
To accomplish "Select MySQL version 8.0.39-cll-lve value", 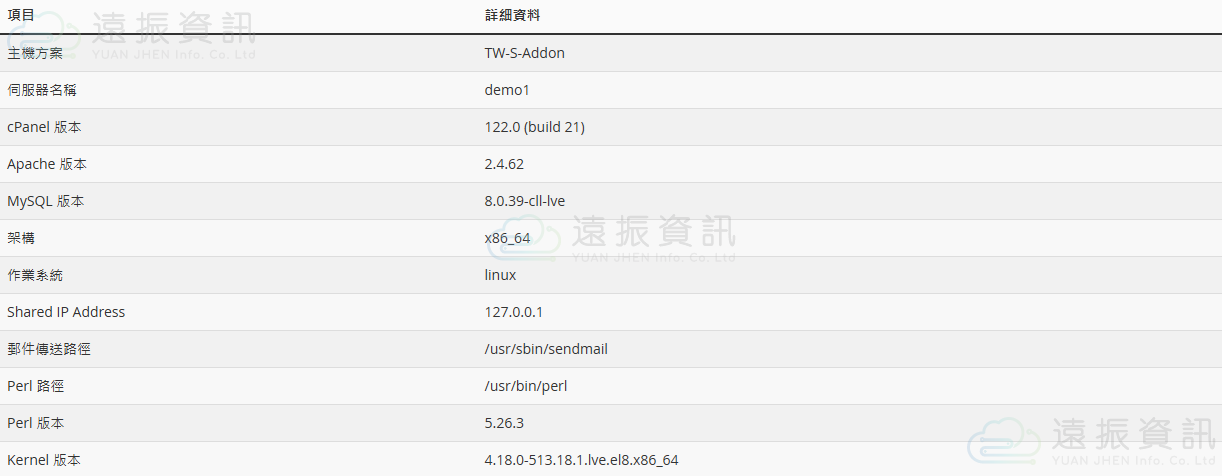I will [524, 201].
